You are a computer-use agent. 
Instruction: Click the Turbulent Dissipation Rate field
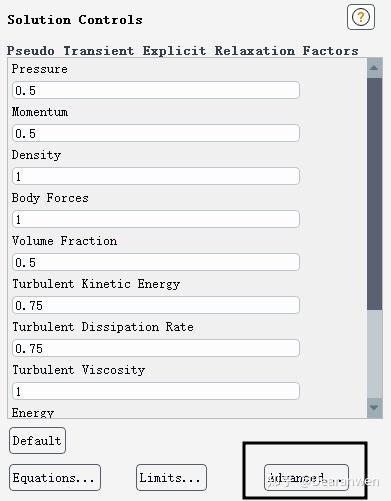tap(156, 348)
